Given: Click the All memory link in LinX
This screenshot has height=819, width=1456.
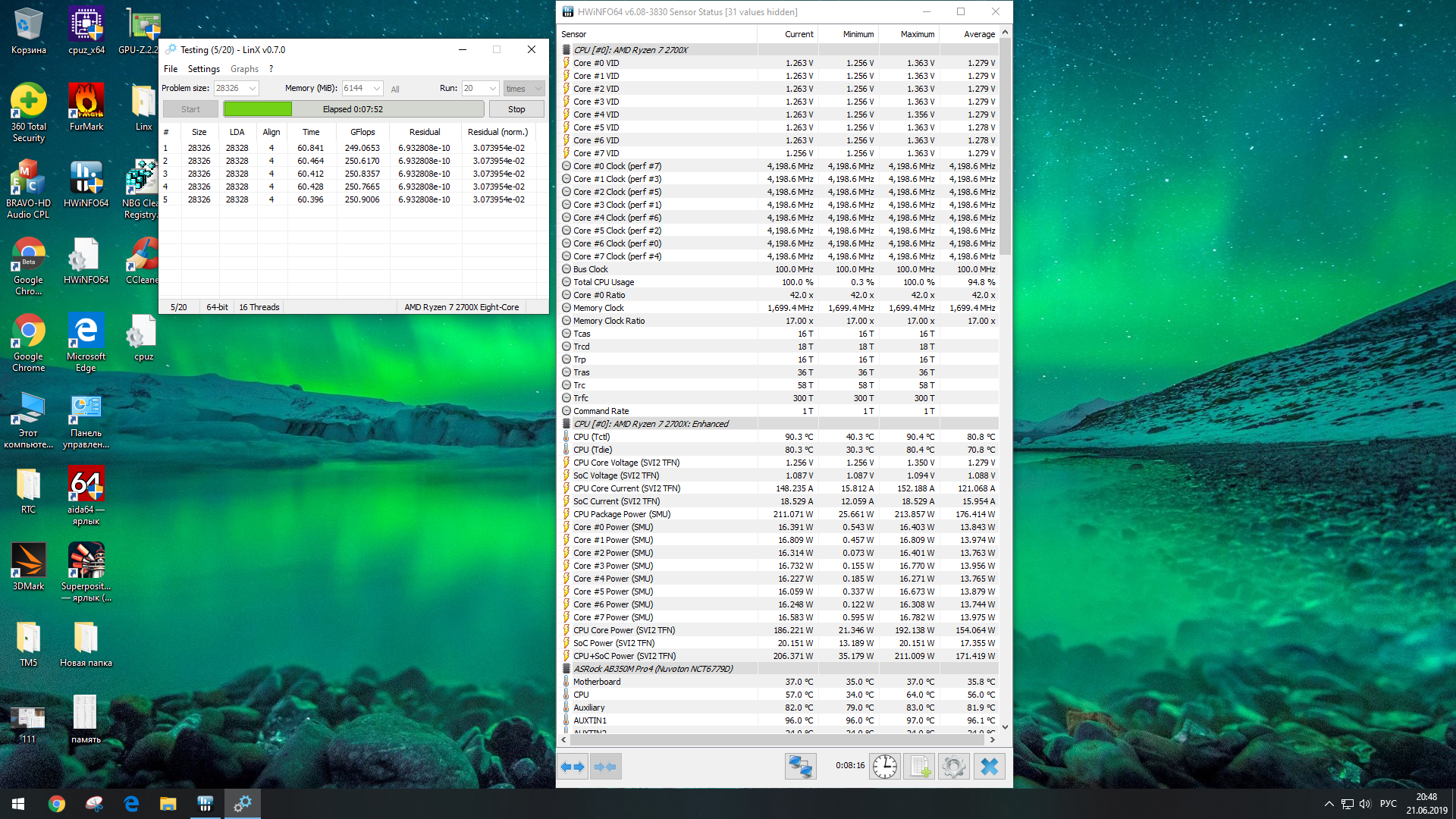Looking at the screenshot, I should (395, 89).
